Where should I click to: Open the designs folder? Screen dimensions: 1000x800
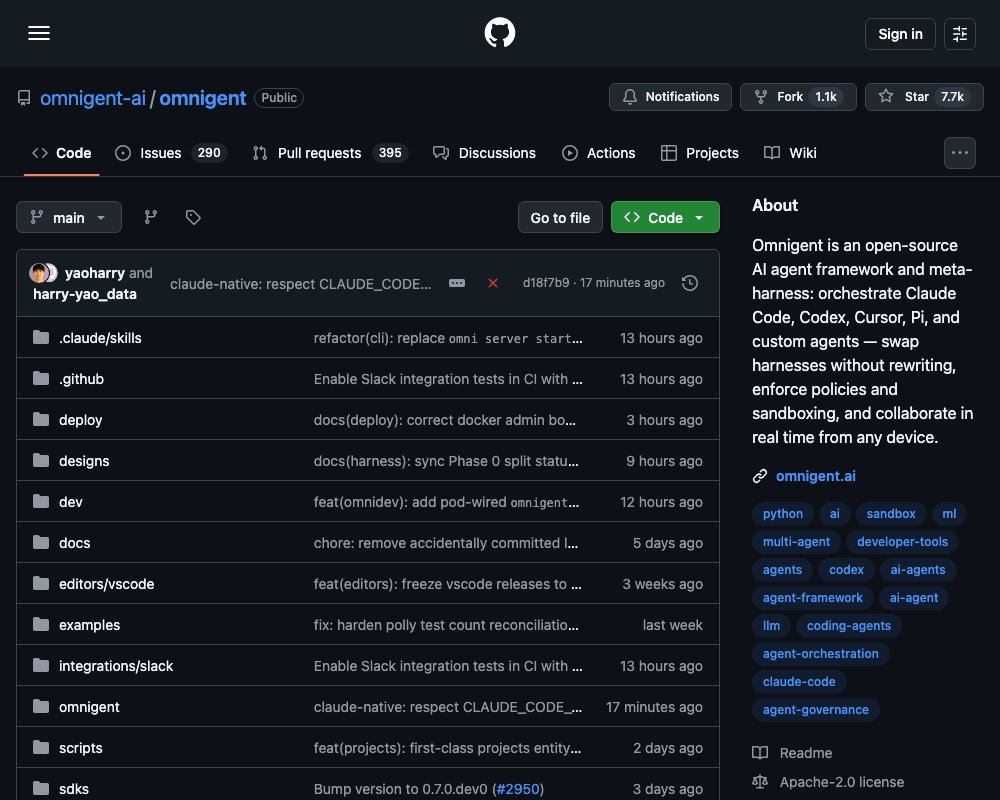pyautogui.click(x=84, y=461)
